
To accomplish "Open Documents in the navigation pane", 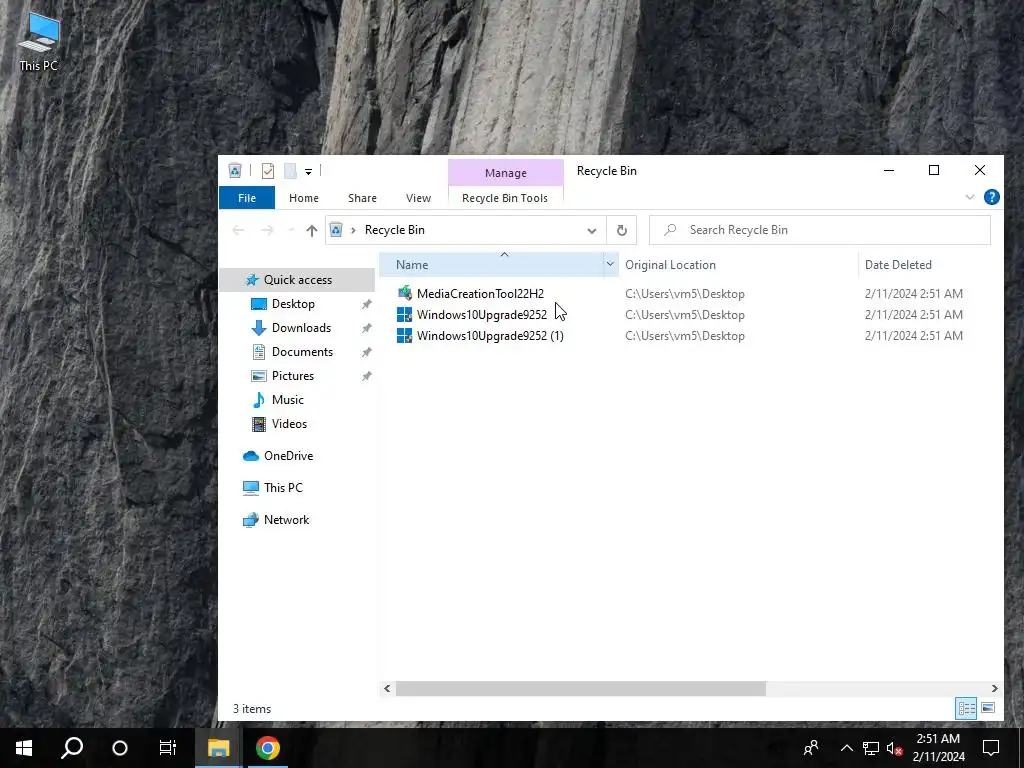I will tap(302, 352).
